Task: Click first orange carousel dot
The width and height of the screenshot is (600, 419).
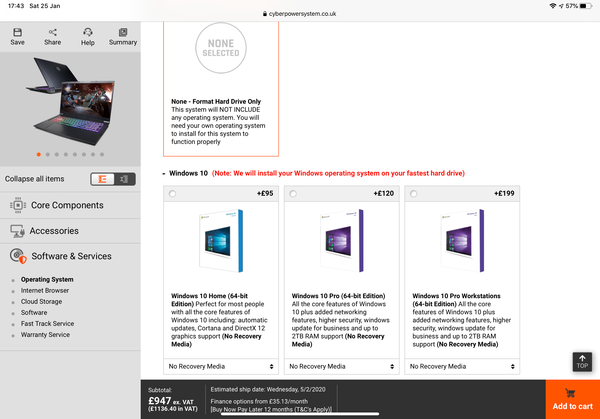Action: coord(39,155)
